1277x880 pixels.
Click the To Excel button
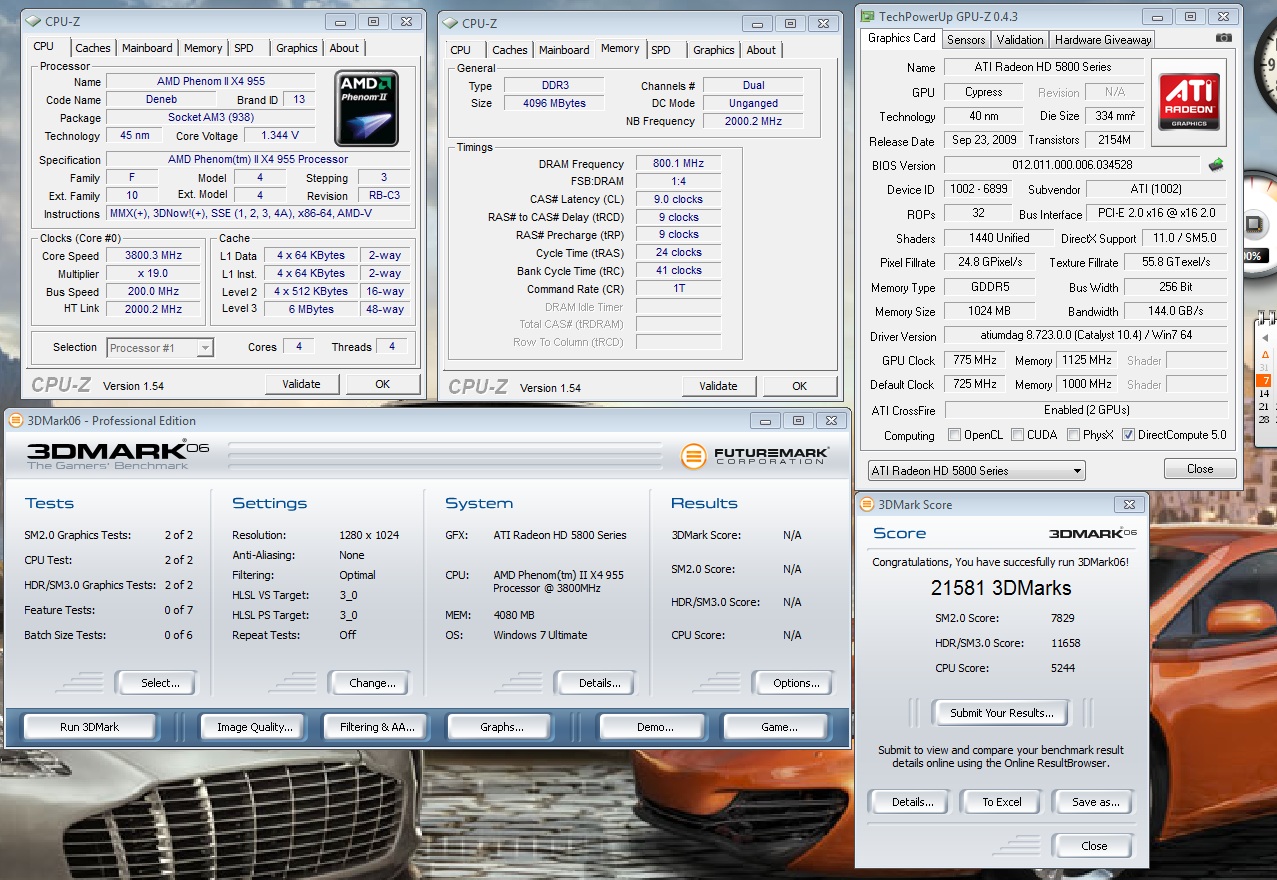click(x=1002, y=802)
